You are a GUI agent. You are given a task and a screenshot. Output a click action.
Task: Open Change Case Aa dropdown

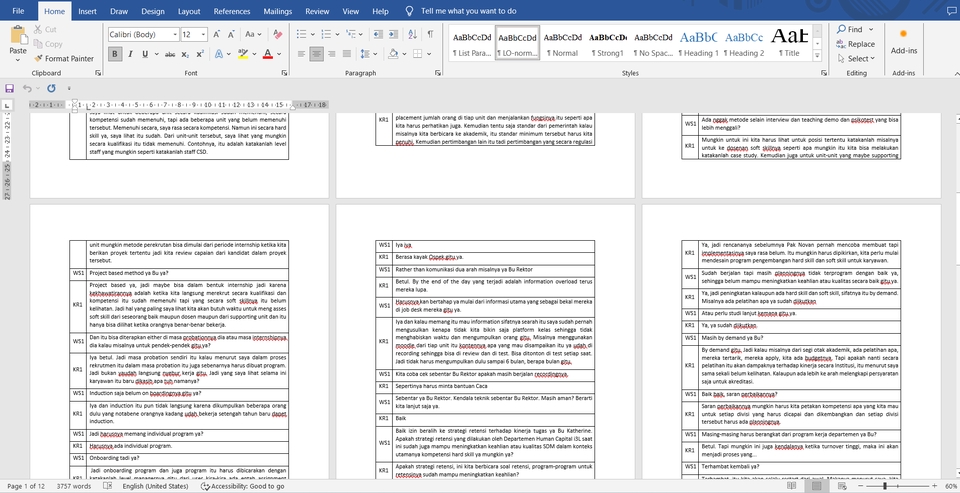pos(254,35)
